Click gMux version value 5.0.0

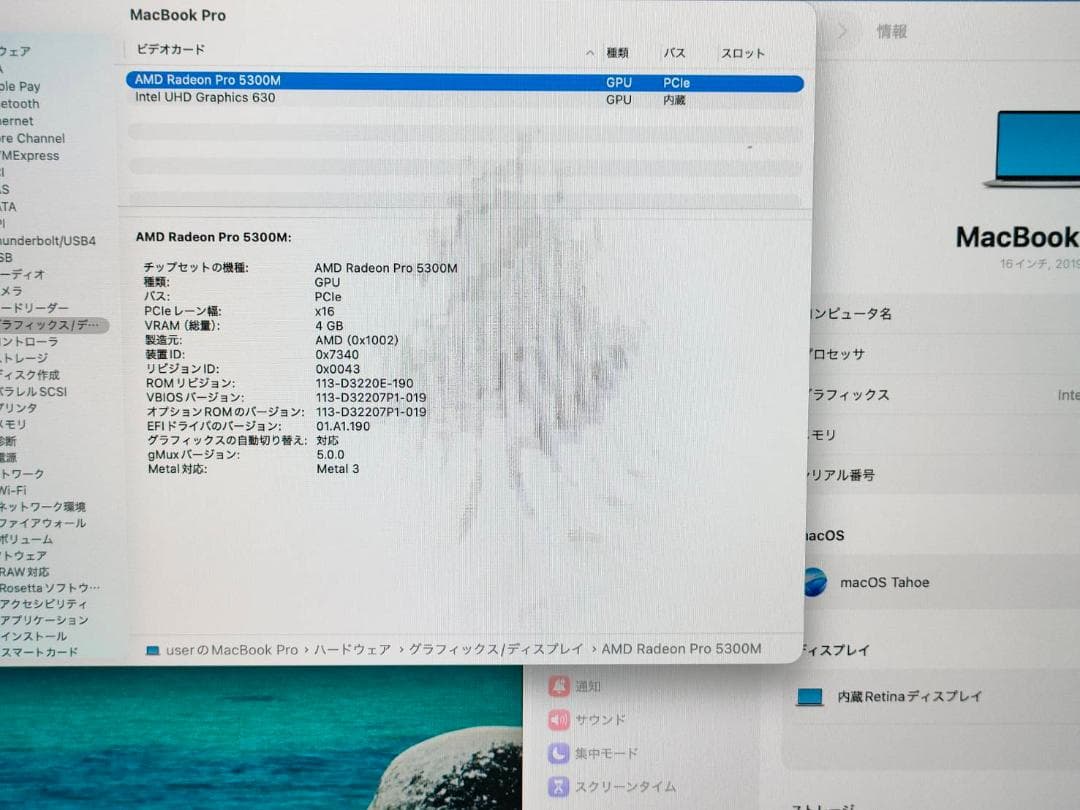[x=331, y=455]
